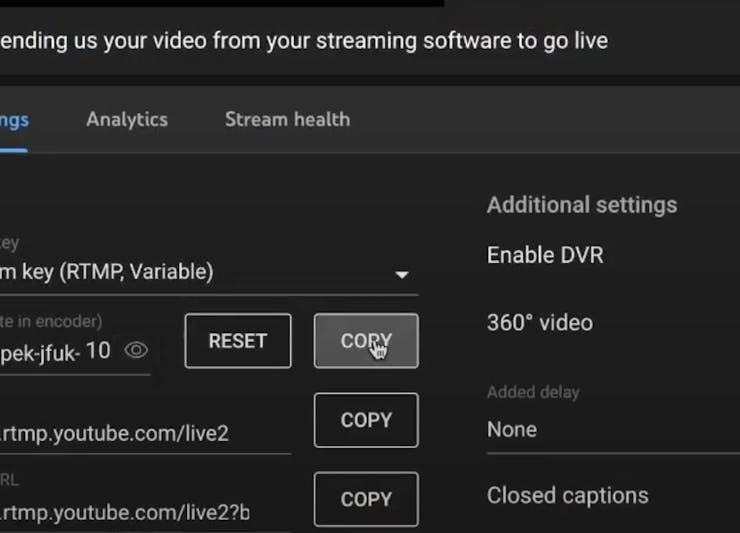Viewport: 740px width, 533px height.
Task: Open the Added delay None dropdown
Action: pyautogui.click(x=613, y=430)
